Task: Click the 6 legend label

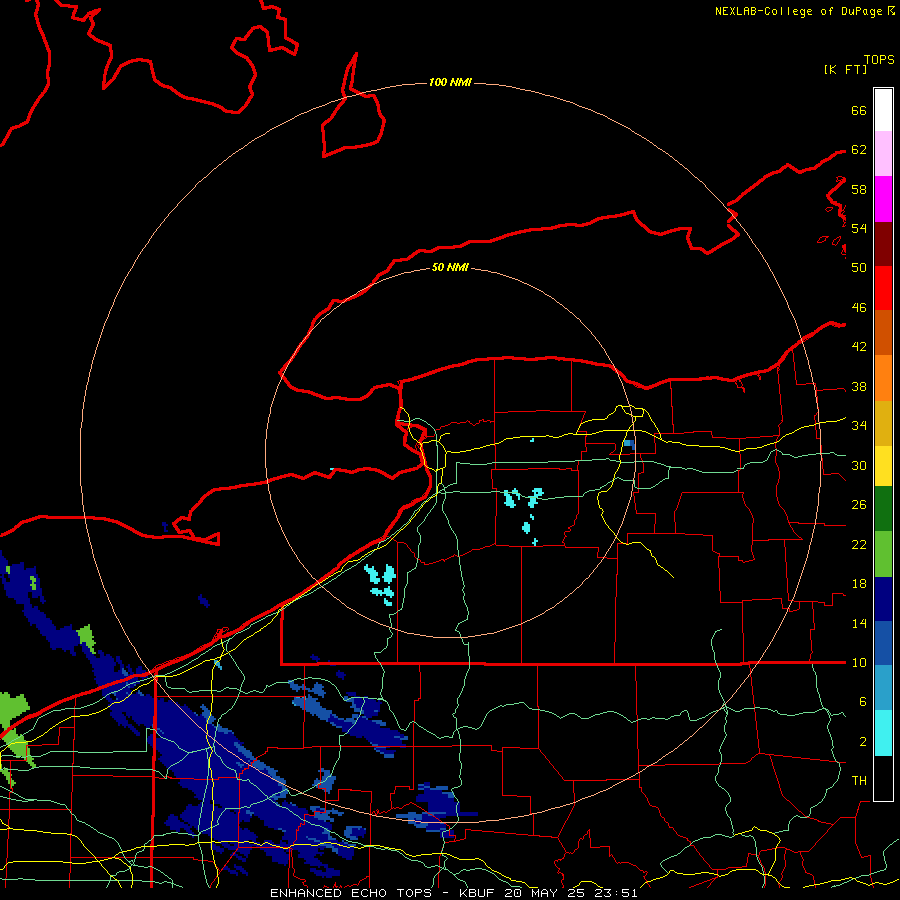Action: pos(862,702)
